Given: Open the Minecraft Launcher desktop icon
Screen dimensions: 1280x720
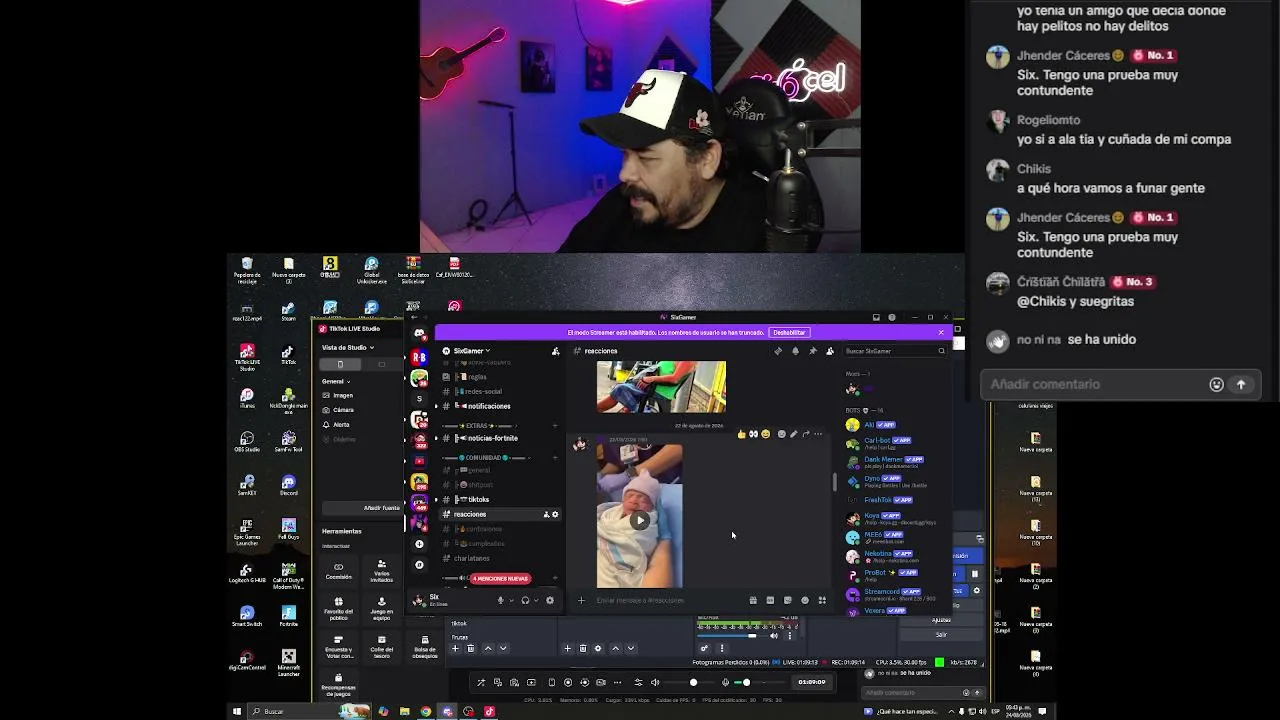Looking at the screenshot, I should point(289,662).
